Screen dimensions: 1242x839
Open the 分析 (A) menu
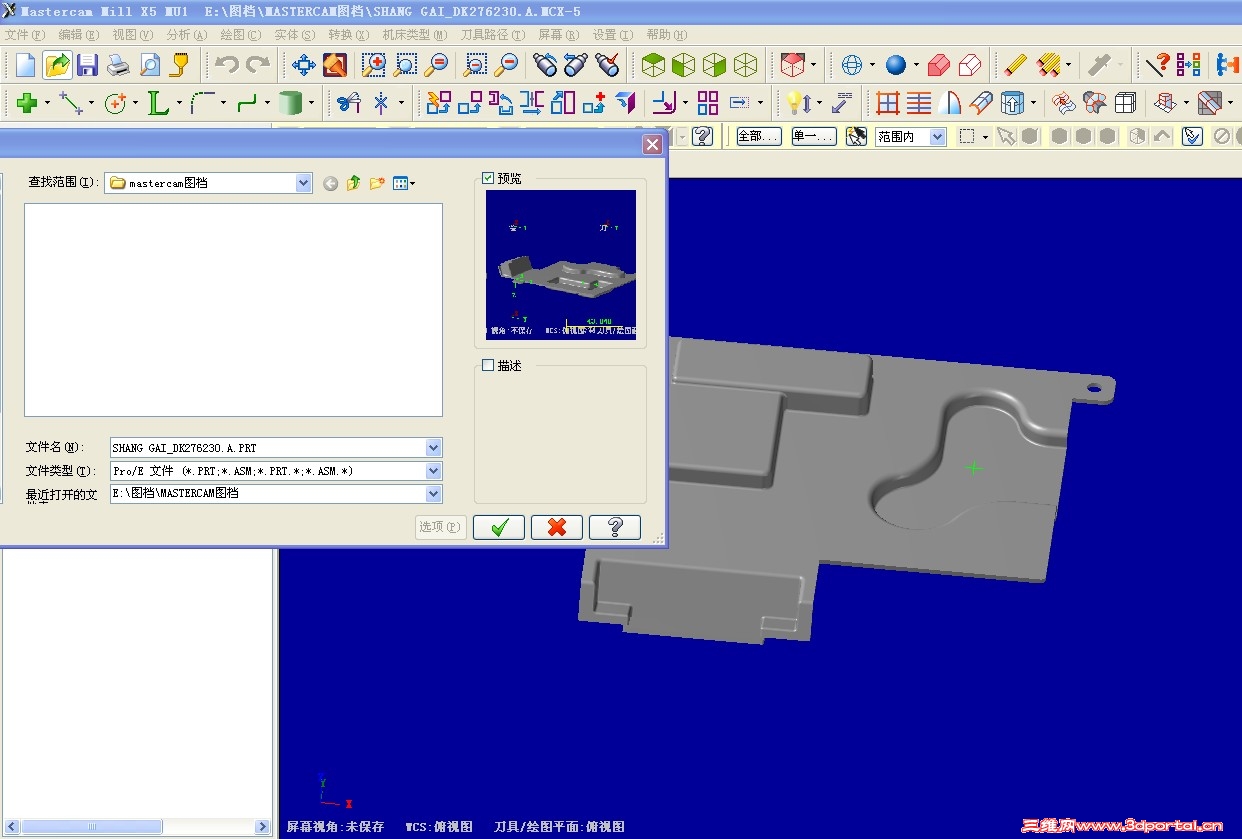pos(187,34)
